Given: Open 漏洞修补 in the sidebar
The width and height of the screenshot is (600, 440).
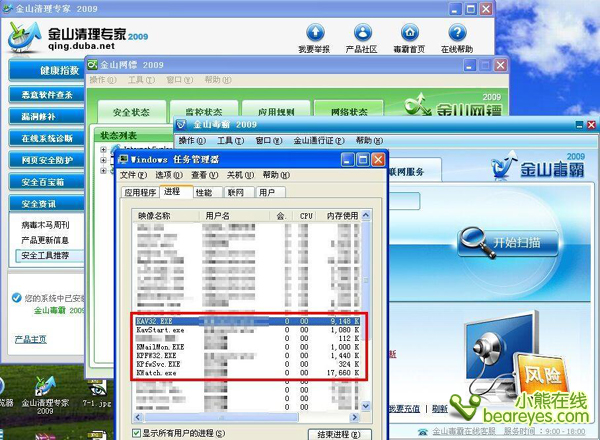Looking at the screenshot, I should point(47,116).
